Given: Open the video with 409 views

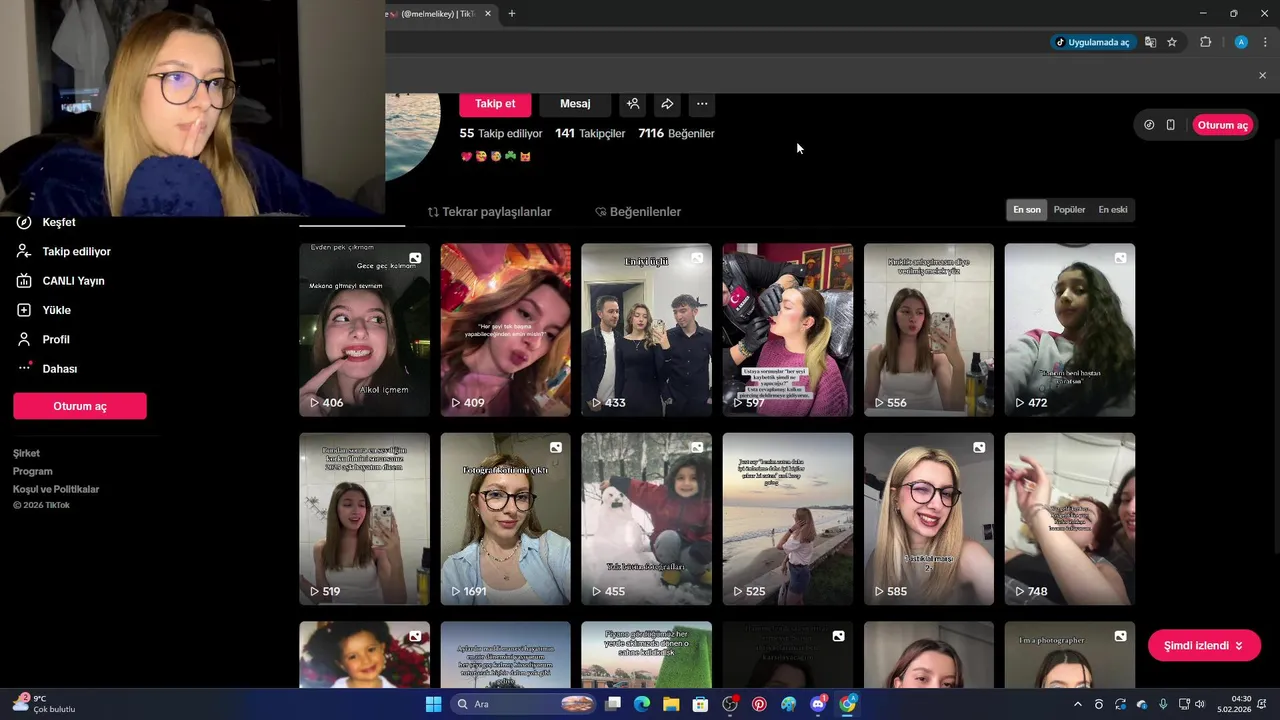Looking at the screenshot, I should (x=505, y=330).
